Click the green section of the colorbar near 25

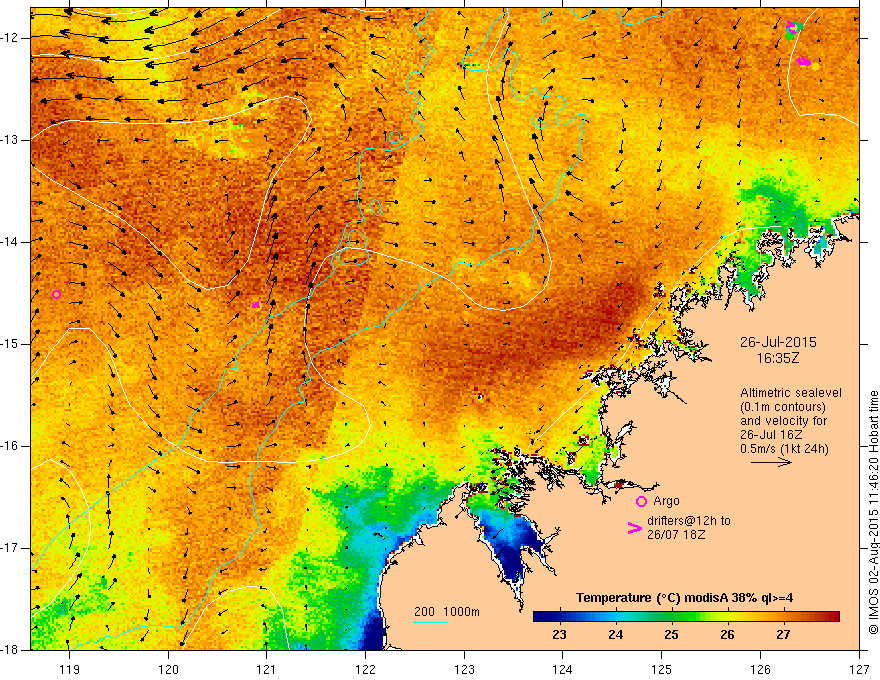(x=671, y=617)
